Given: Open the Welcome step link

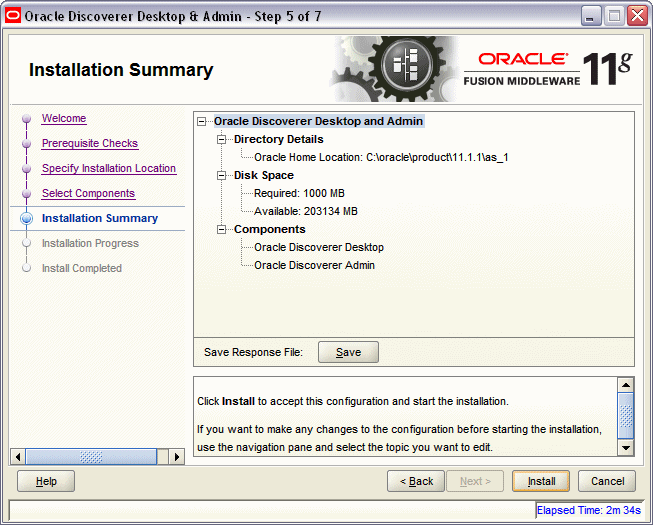Looking at the screenshot, I should (64, 118).
